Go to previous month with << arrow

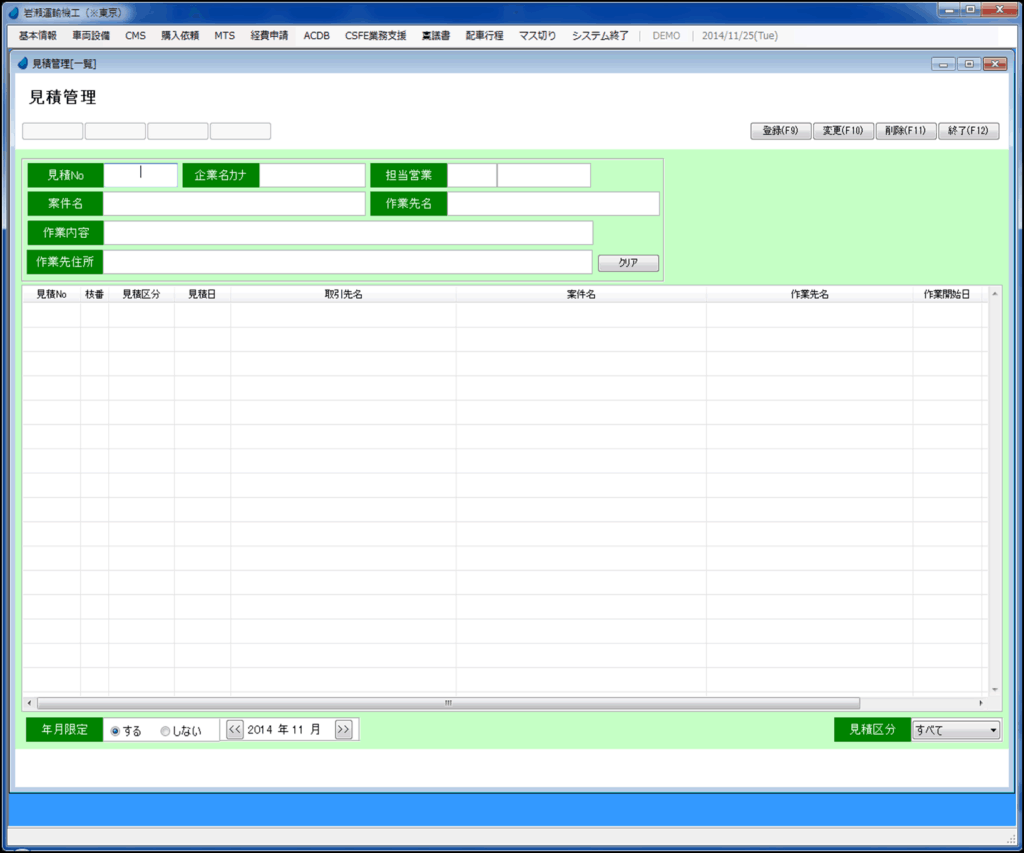tap(235, 730)
